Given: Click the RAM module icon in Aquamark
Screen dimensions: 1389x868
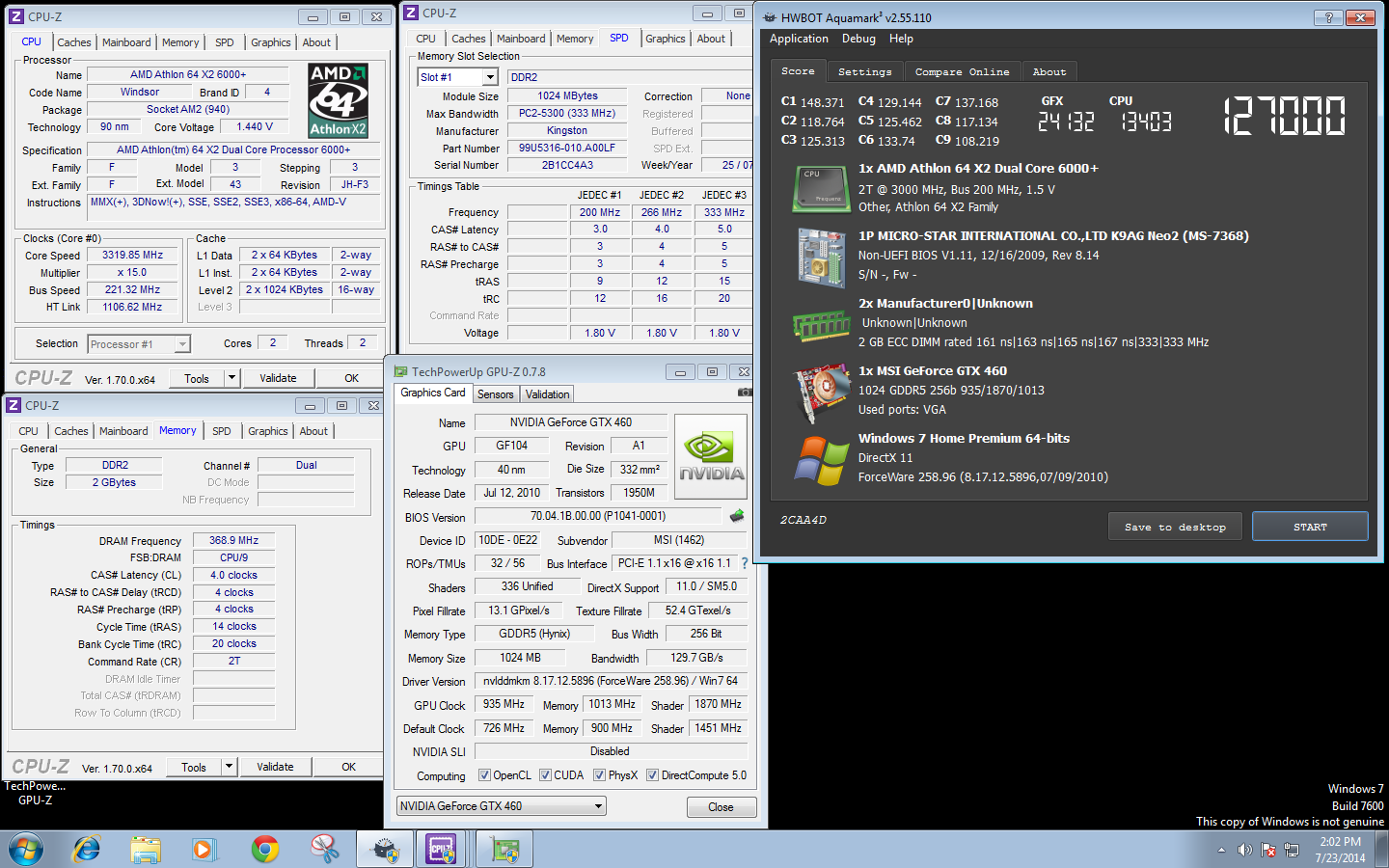Looking at the screenshot, I should coord(821,325).
